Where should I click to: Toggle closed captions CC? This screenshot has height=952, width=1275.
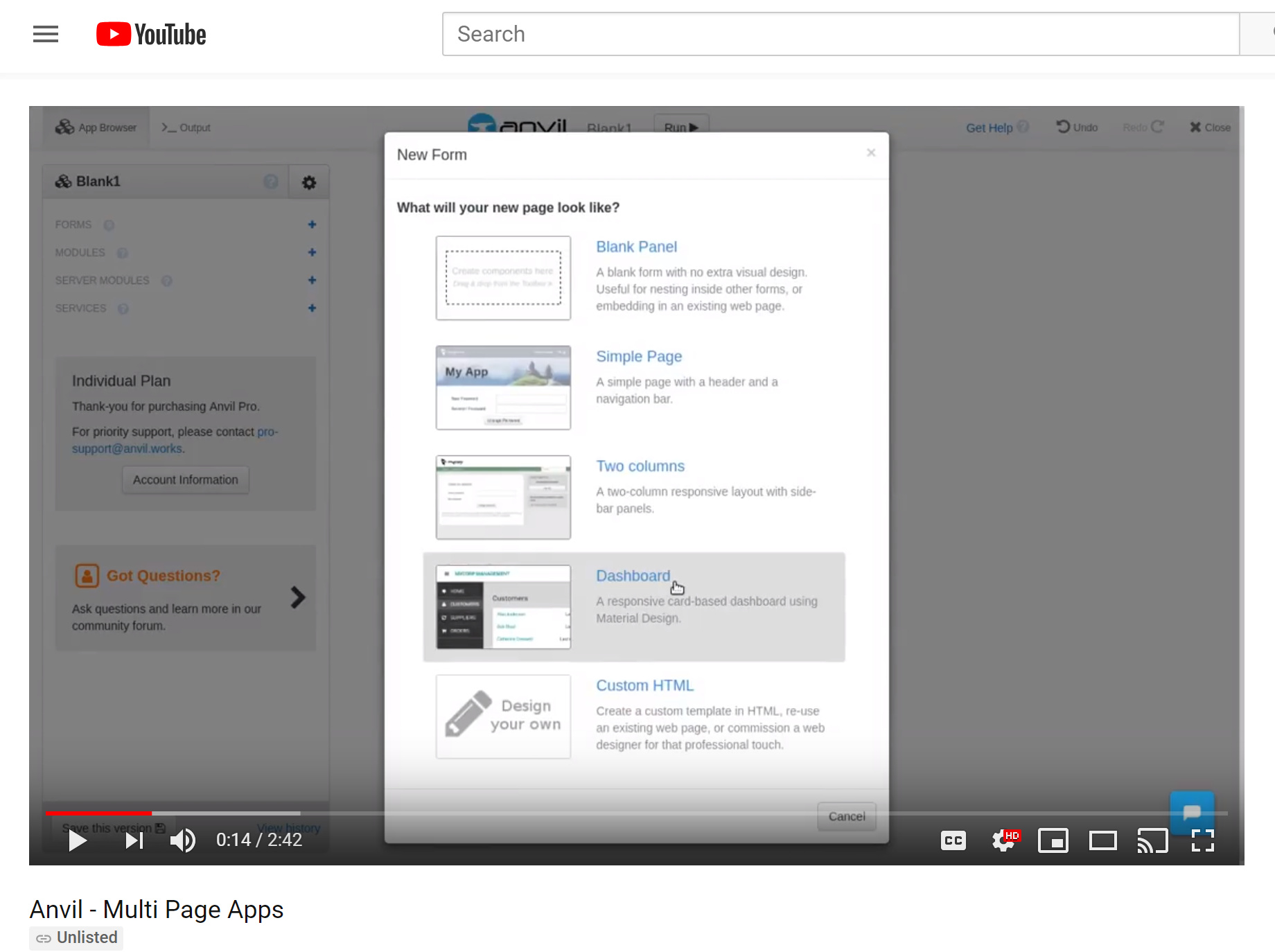[x=953, y=840]
